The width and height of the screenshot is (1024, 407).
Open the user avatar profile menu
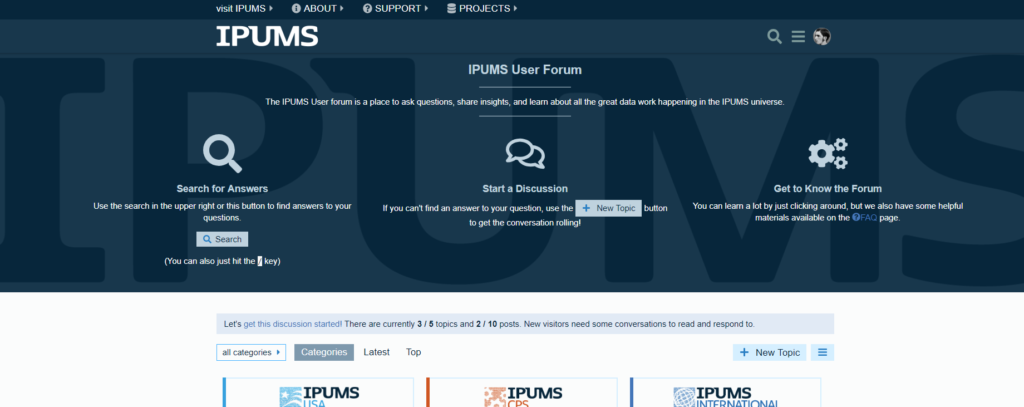pyautogui.click(x=822, y=37)
